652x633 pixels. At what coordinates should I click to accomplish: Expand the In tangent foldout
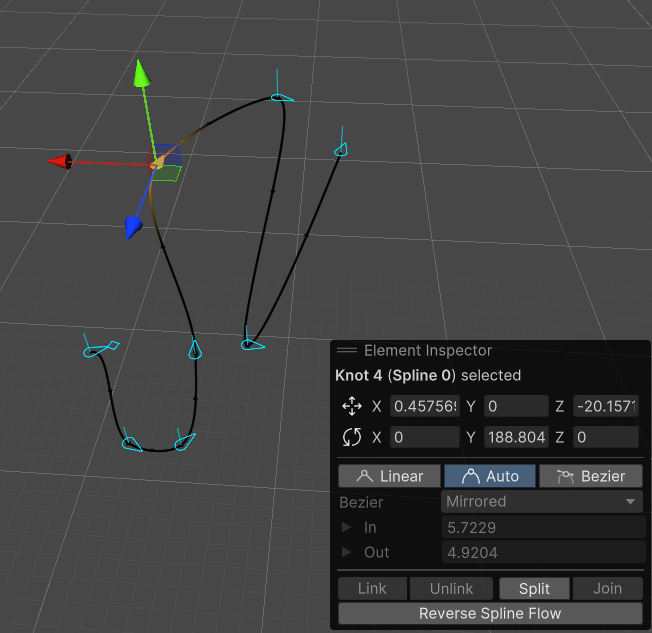click(347, 527)
